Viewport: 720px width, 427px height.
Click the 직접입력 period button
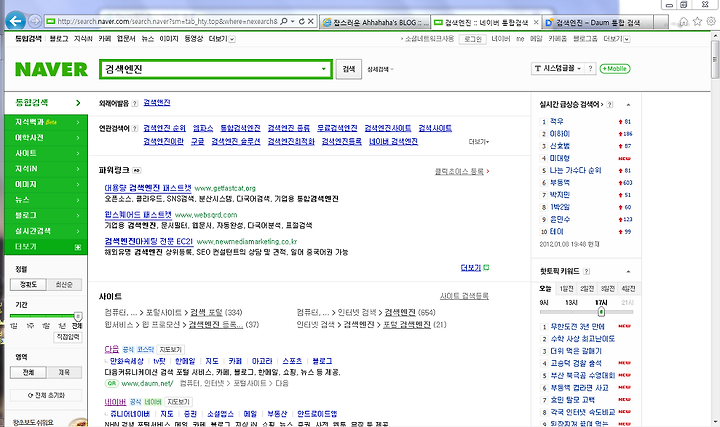(68, 337)
